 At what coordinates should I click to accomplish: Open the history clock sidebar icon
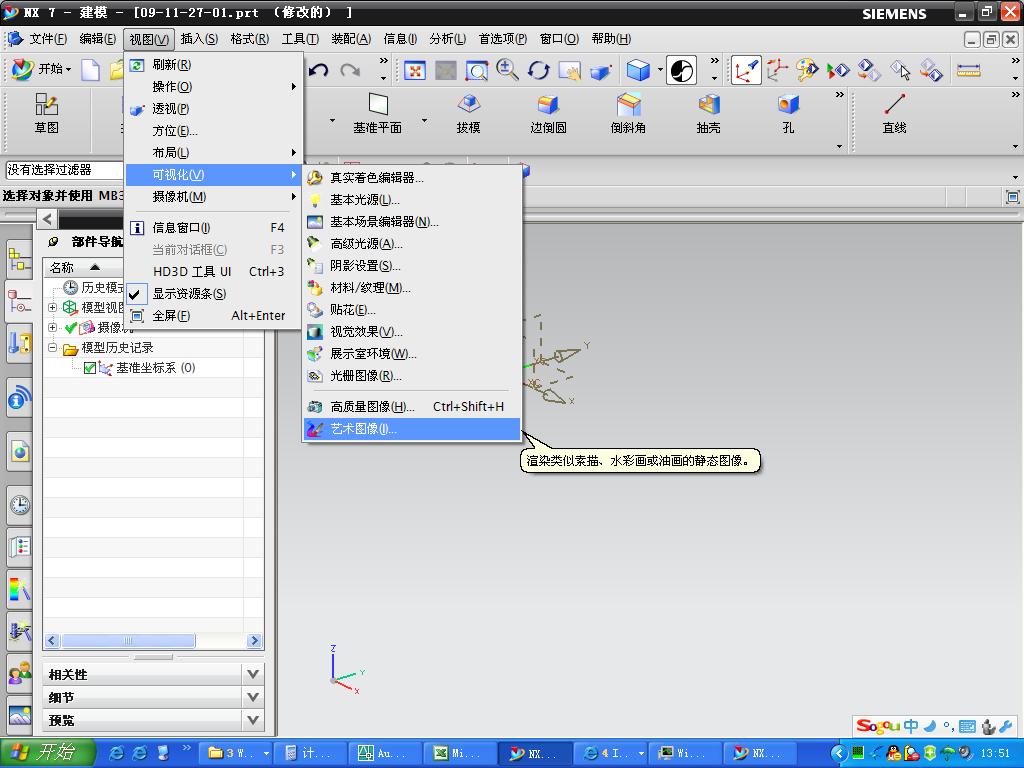coord(20,505)
